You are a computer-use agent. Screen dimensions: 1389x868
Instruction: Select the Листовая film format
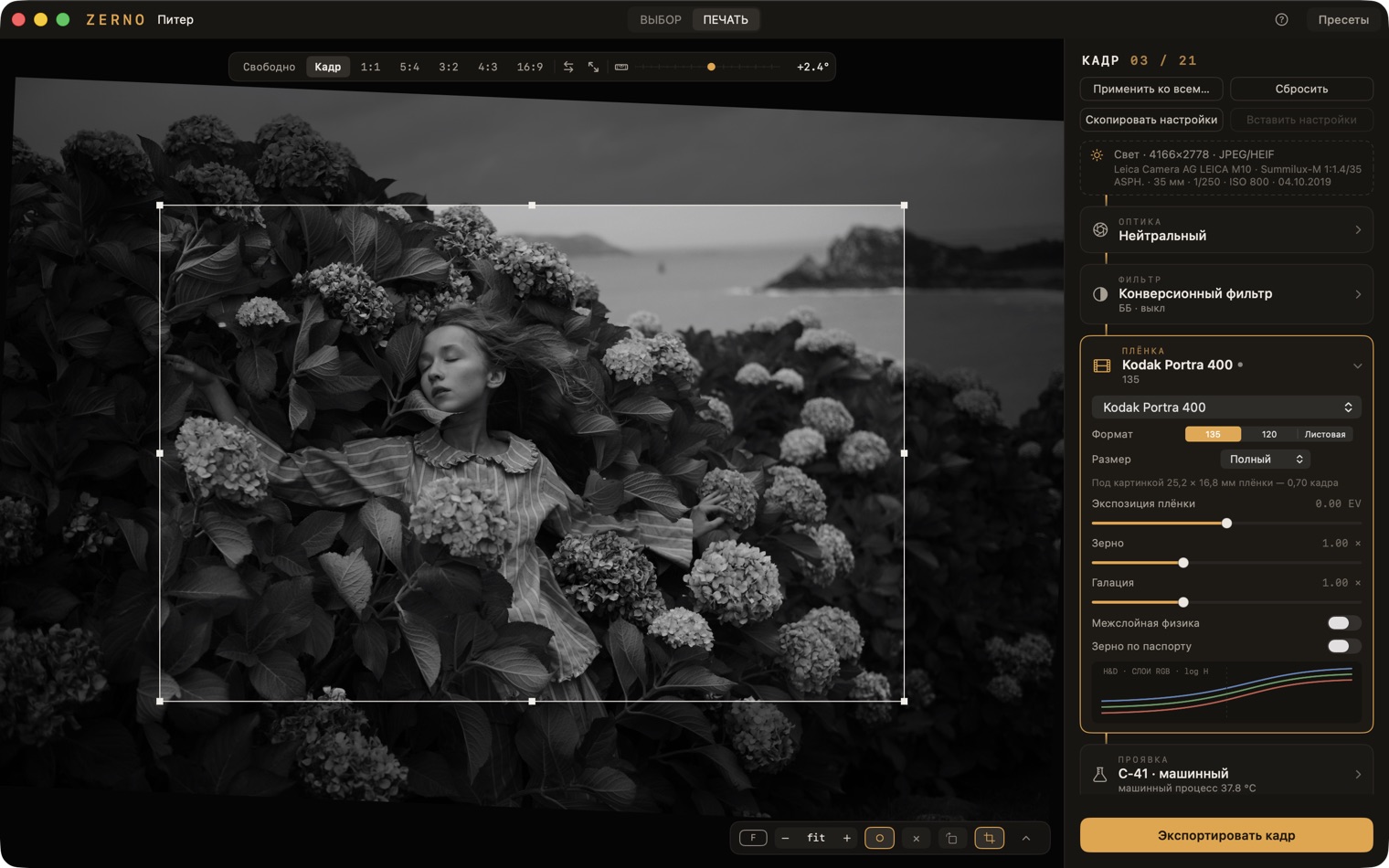[1325, 434]
